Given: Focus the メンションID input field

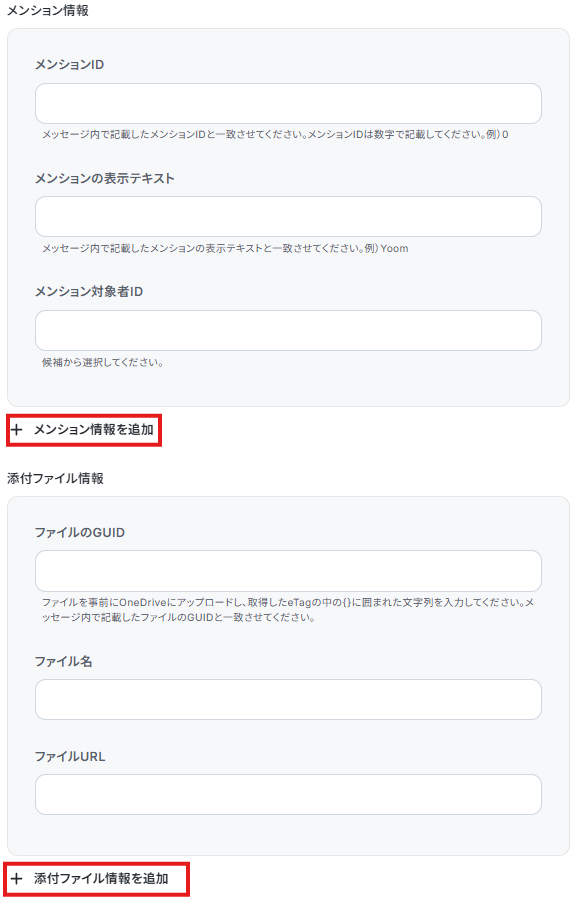Looking at the screenshot, I should click(x=288, y=104).
